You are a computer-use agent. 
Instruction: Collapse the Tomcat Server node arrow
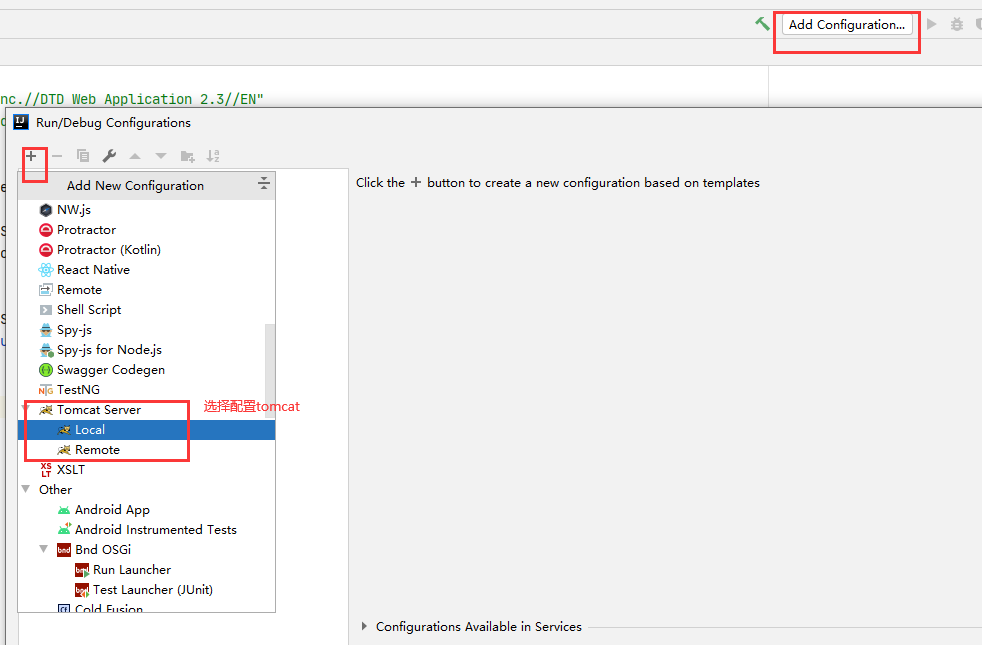(26, 409)
